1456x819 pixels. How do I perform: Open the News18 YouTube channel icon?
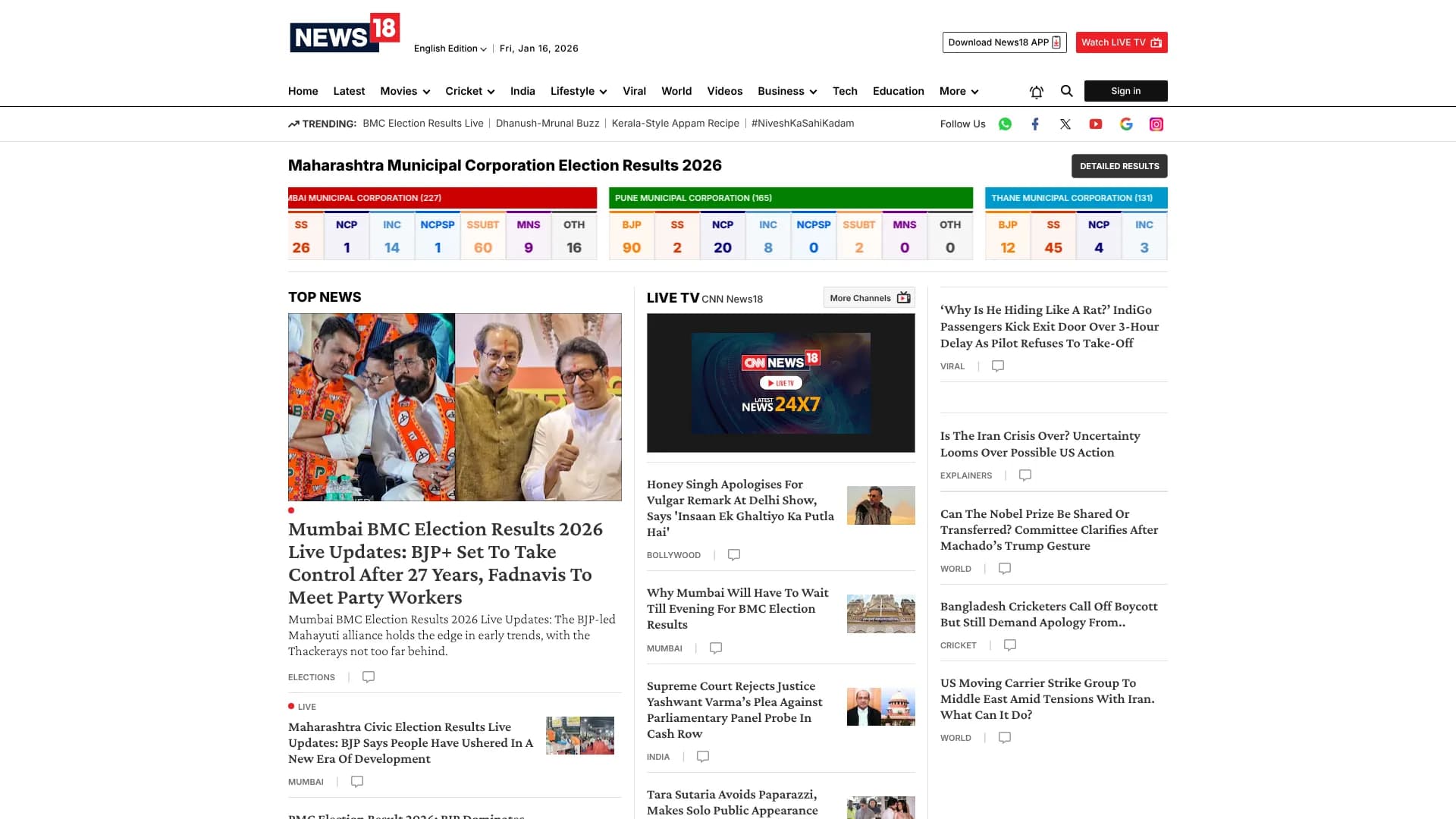(x=1096, y=124)
